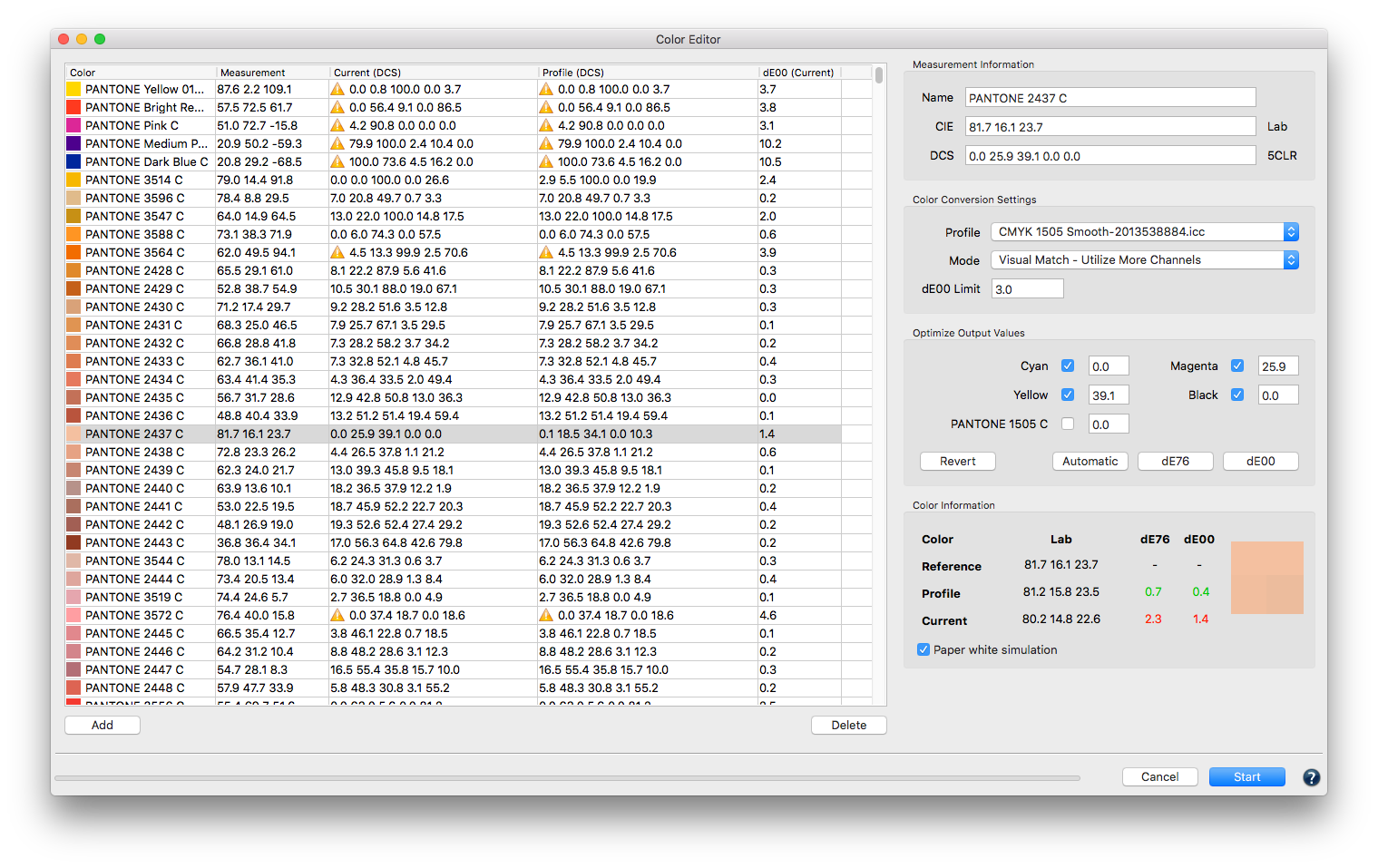Viewport: 1378px width, 868px height.
Task: Click the Revert button
Action: pos(958,461)
